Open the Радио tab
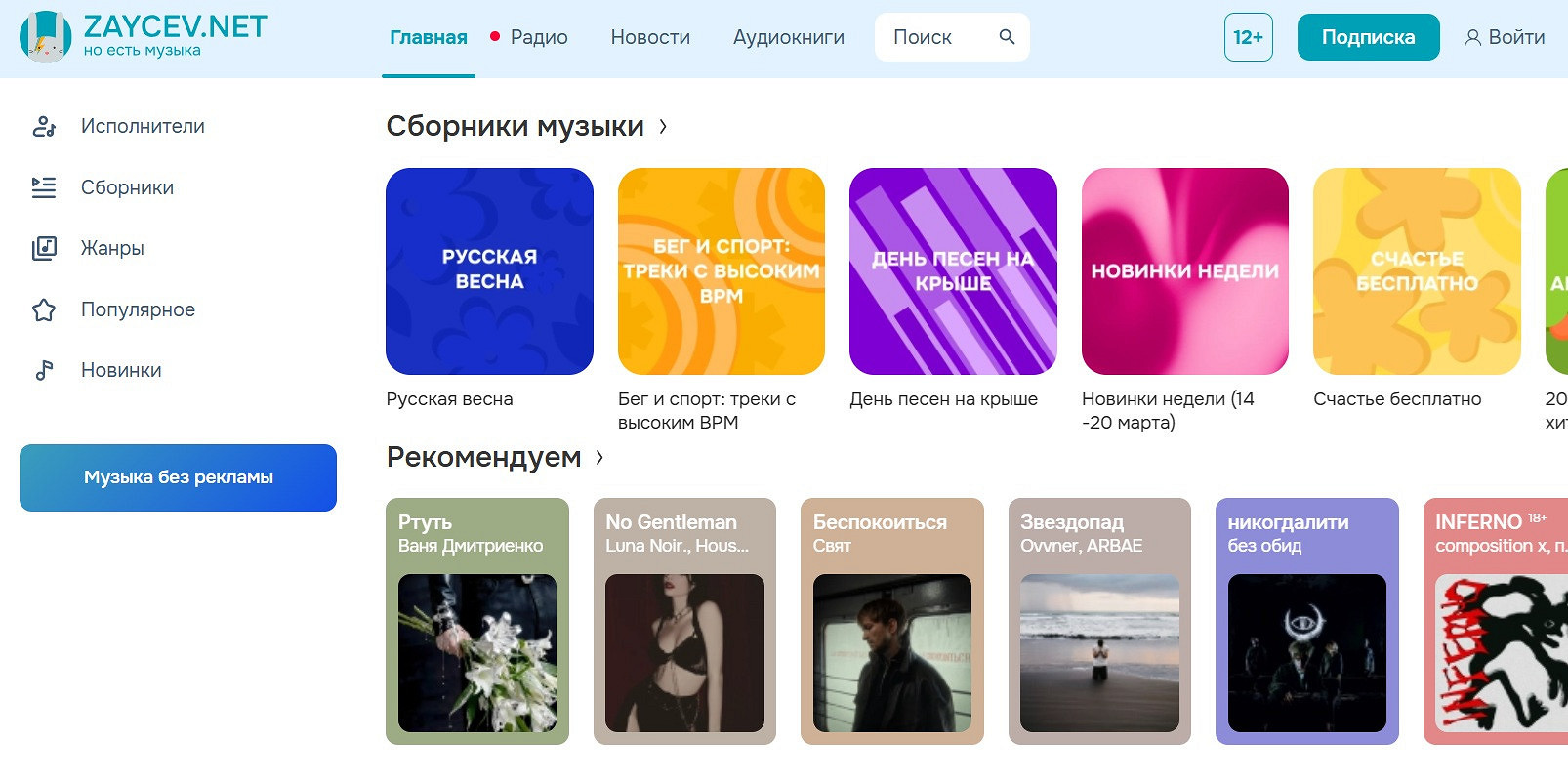The width and height of the screenshot is (1568, 782). click(x=538, y=37)
